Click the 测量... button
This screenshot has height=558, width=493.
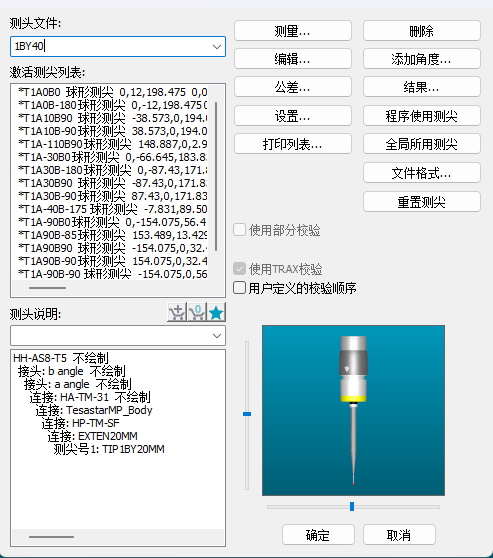(293, 31)
